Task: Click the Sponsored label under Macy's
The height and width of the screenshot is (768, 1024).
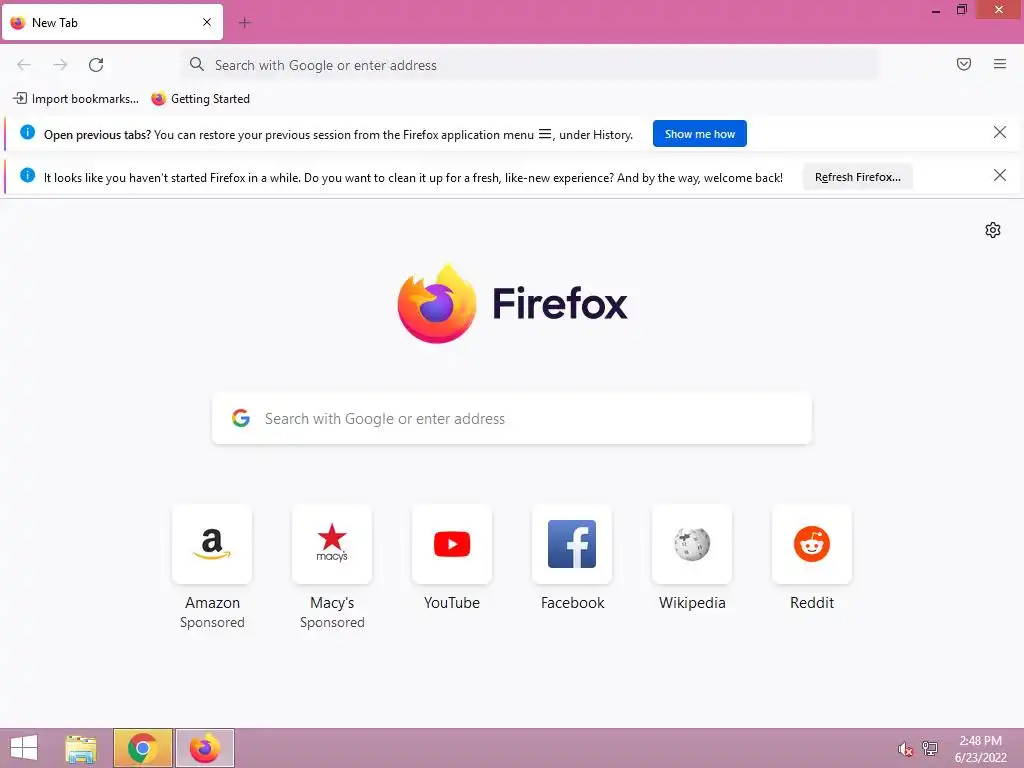Action: click(x=332, y=622)
